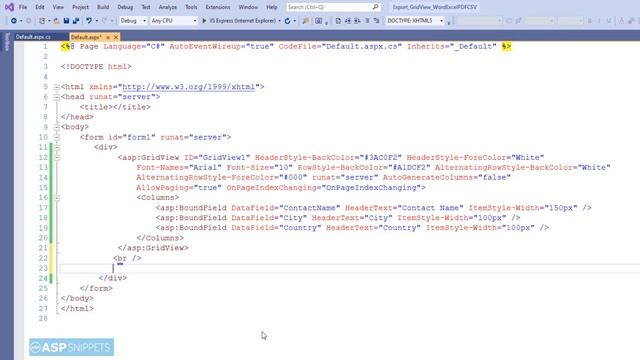The image size is (640, 360).
Task: Click the Decrease Indent toolbar icon
Action: coord(357,21)
